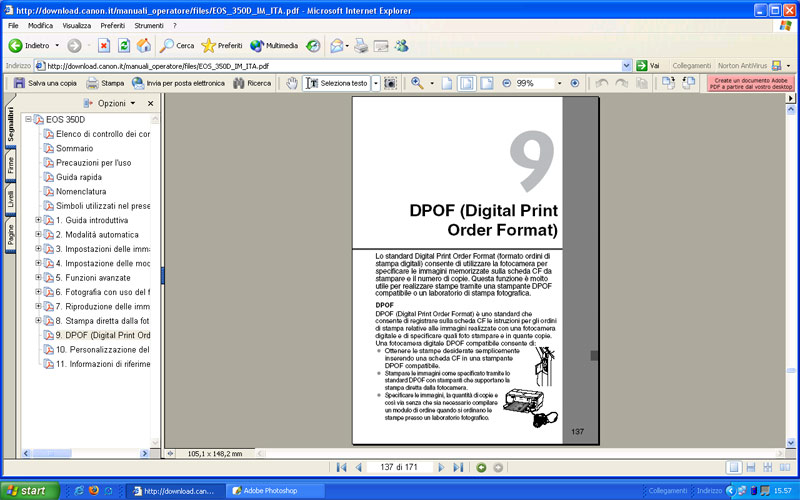Click the browser printer icon

click(x=361, y=46)
